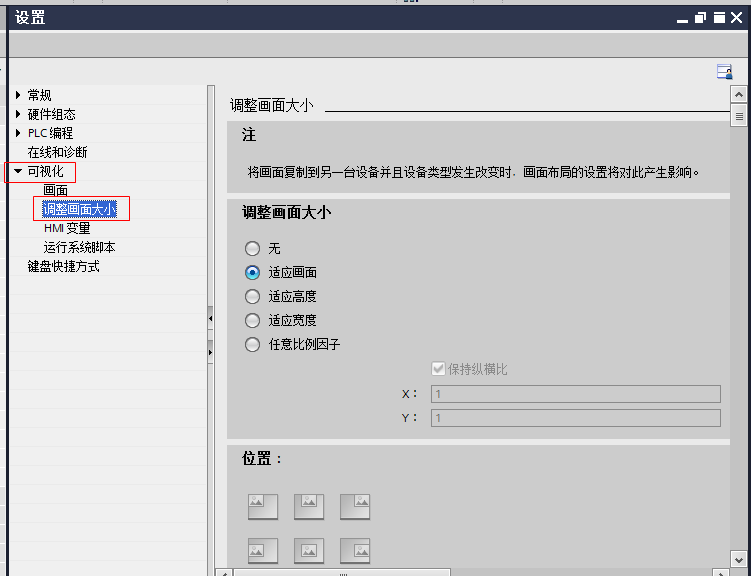This screenshot has width=751, height=576.
Task: Expand the 硬件组态 tree node
Action: pyautogui.click(x=18, y=114)
